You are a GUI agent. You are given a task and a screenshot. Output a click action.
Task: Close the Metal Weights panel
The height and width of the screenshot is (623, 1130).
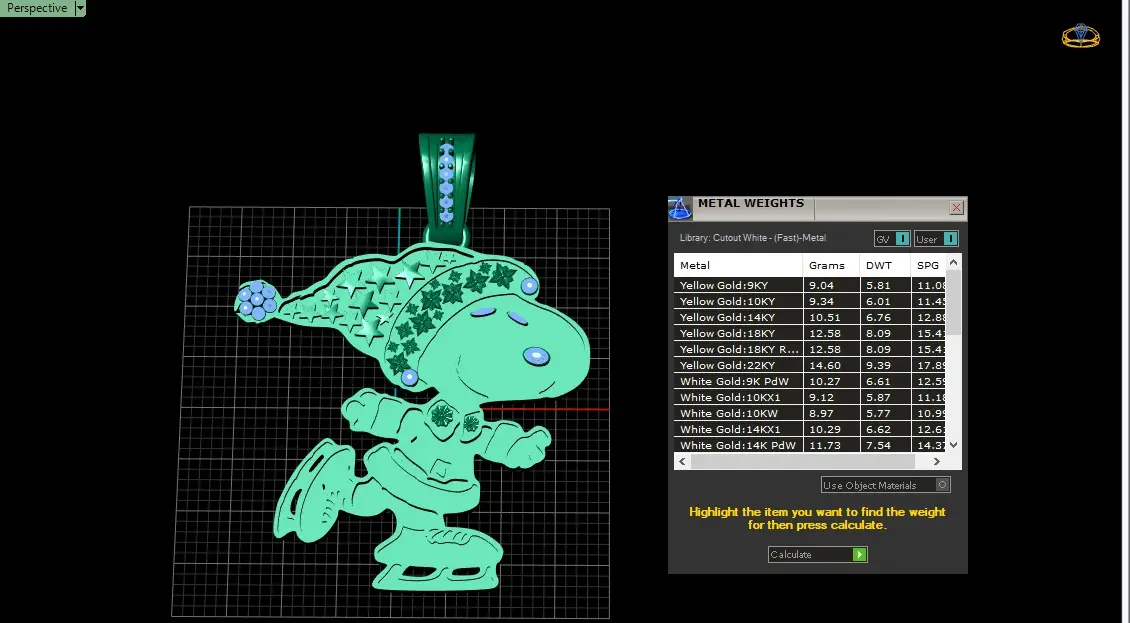click(956, 208)
